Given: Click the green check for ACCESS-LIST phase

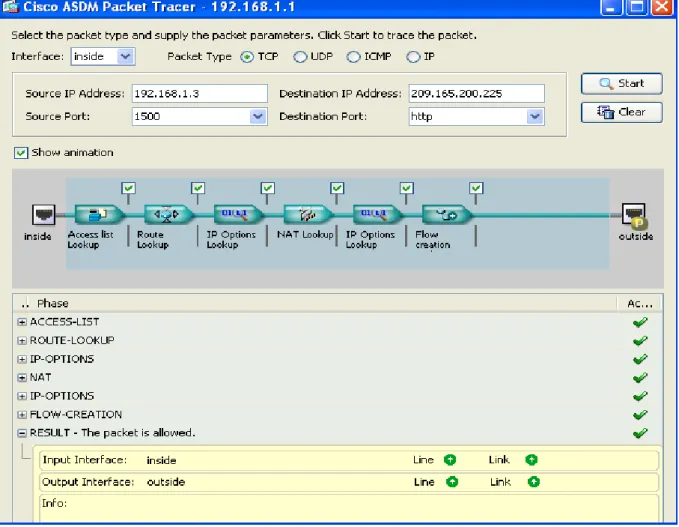Looking at the screenshot, I should point(640,322).
